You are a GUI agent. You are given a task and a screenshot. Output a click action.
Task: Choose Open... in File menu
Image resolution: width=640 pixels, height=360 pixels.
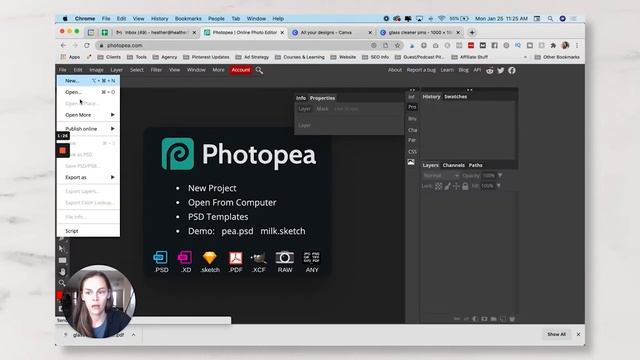pos(88,92)
